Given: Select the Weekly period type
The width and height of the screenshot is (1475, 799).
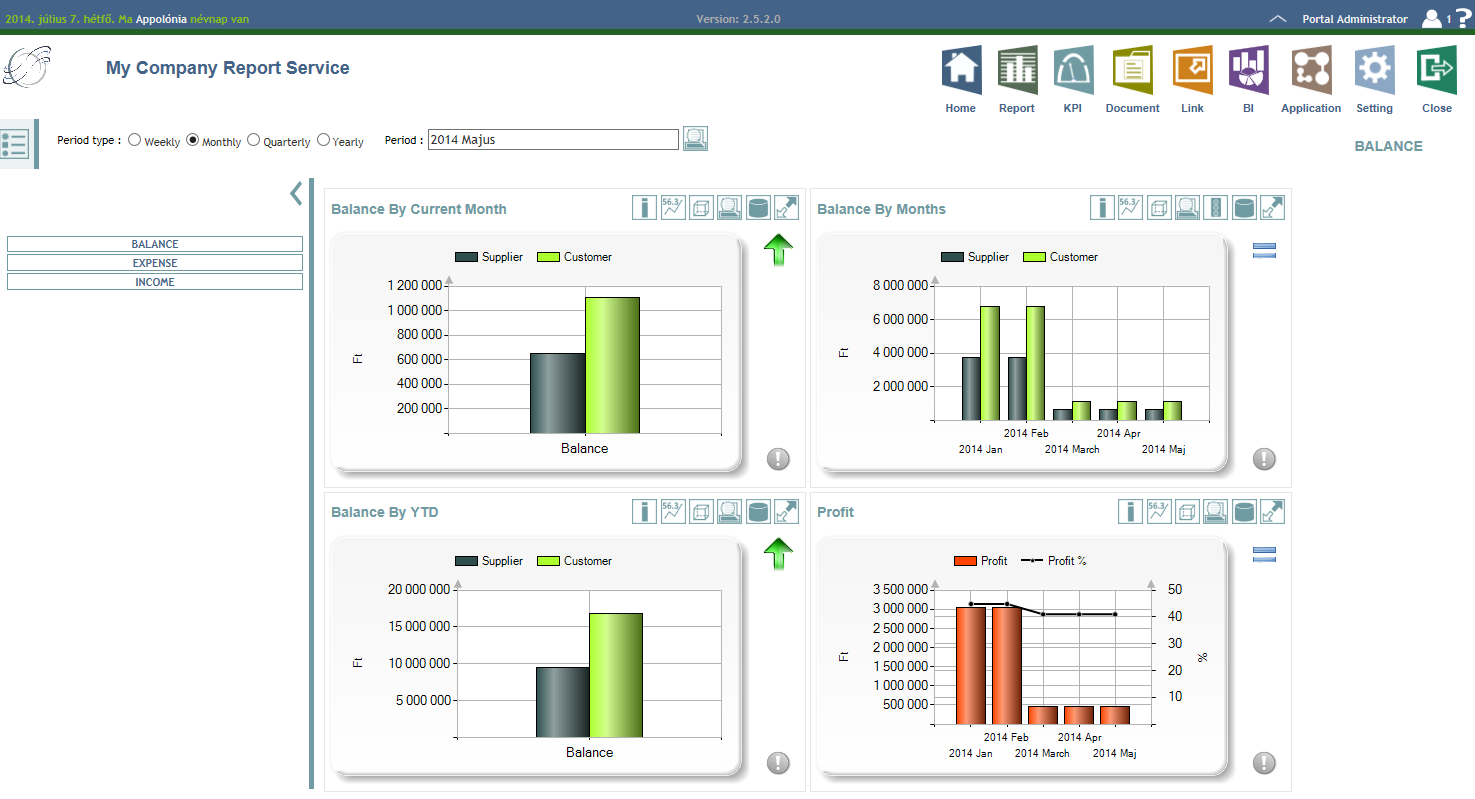Looking at the screenshot, I should coord(135,140).
